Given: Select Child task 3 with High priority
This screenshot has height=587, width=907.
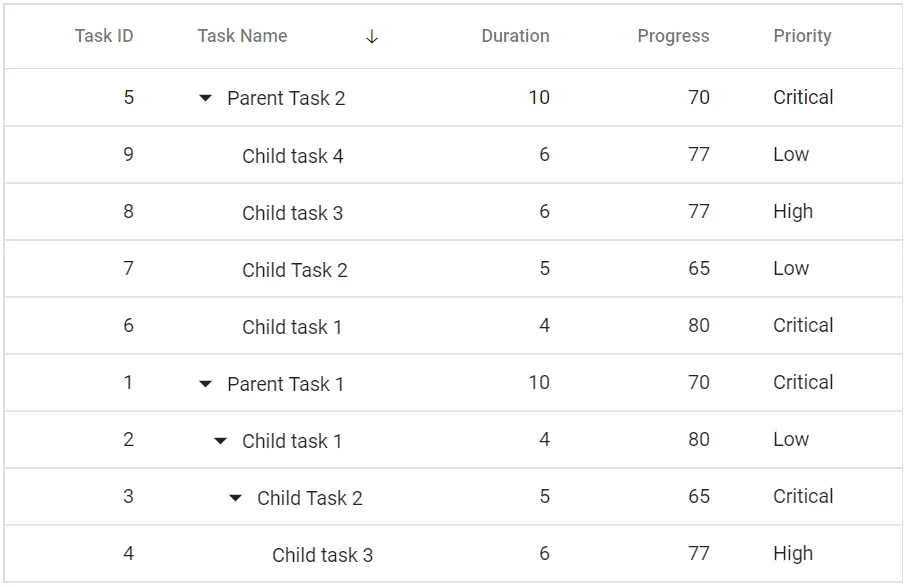Looking at the screenshot, I should (x=292, y=212).
